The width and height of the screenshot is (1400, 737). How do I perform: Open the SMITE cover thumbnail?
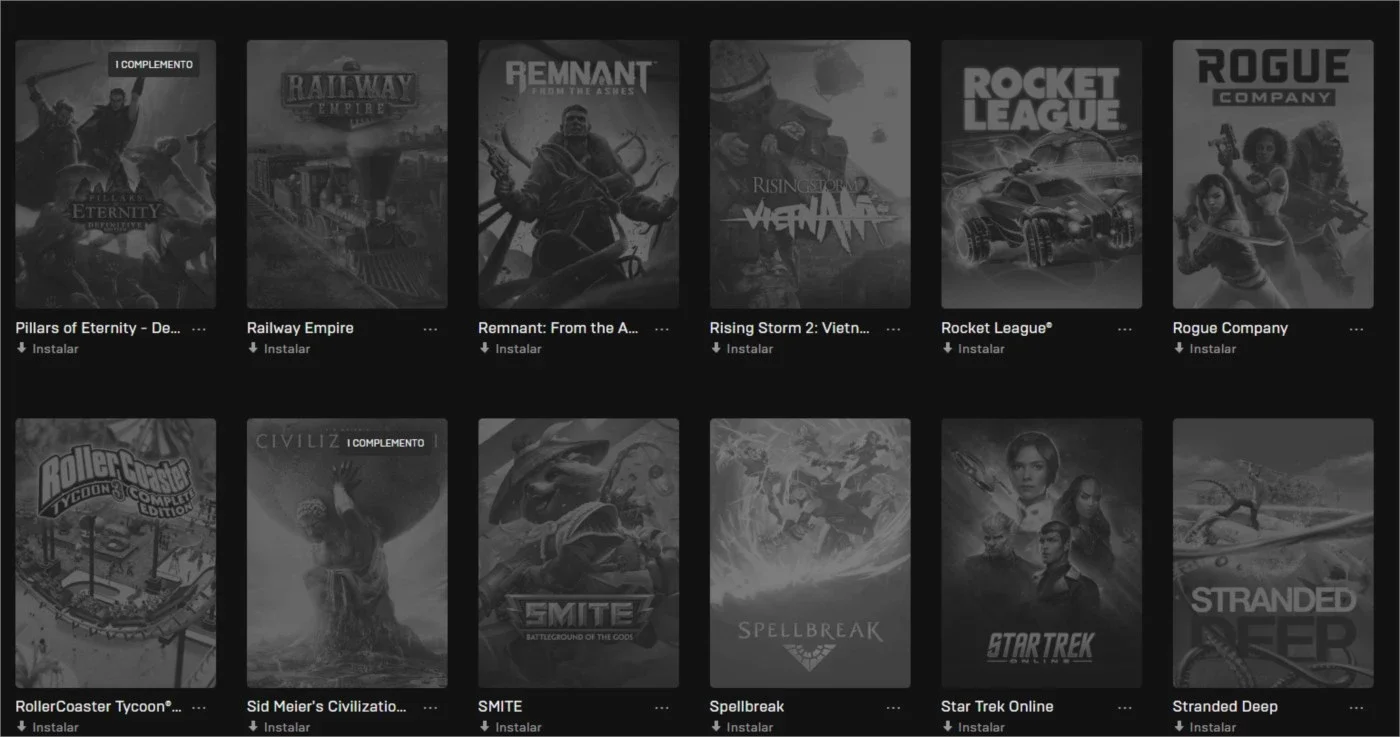[x=579, y=553]
